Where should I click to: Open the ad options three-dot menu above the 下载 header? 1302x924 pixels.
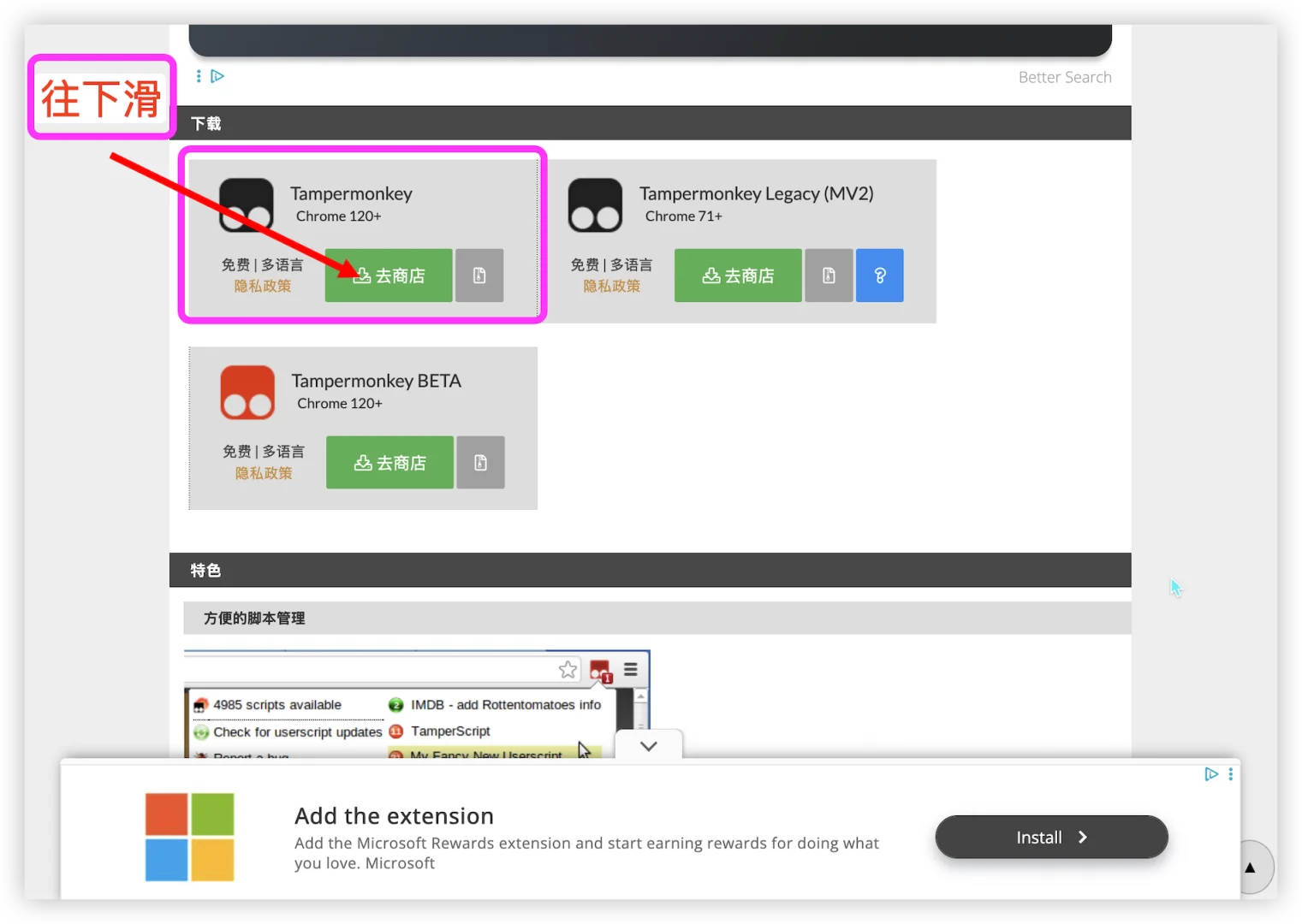click(x=199, y=76)
